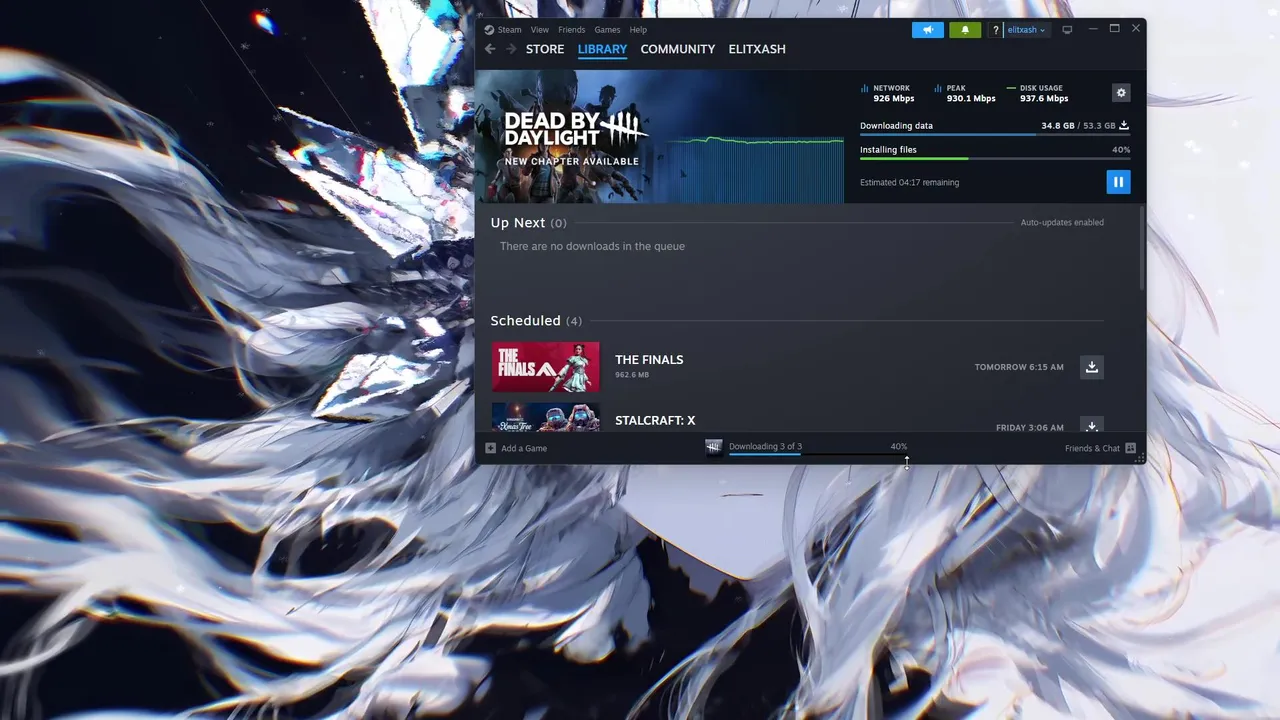Start the STALCRAFT: X download now
The image size is (1280, 720).
(1092, 424)
